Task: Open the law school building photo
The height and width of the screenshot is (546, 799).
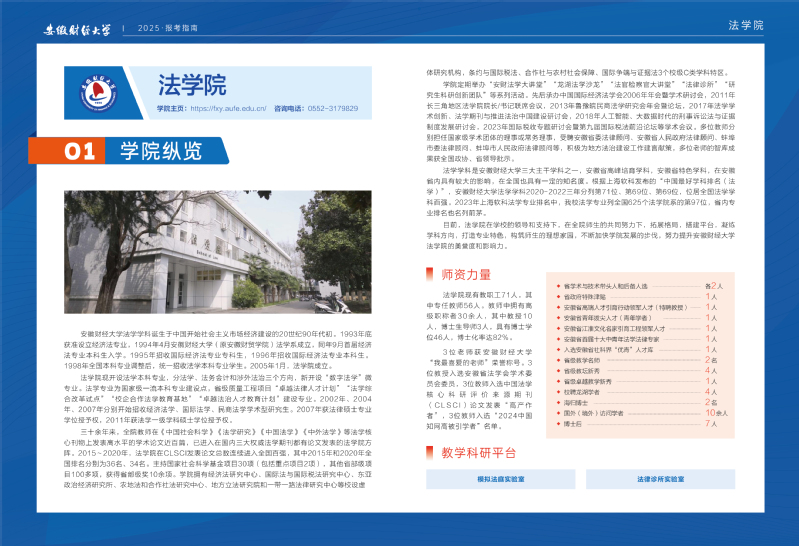Action: 218,252
